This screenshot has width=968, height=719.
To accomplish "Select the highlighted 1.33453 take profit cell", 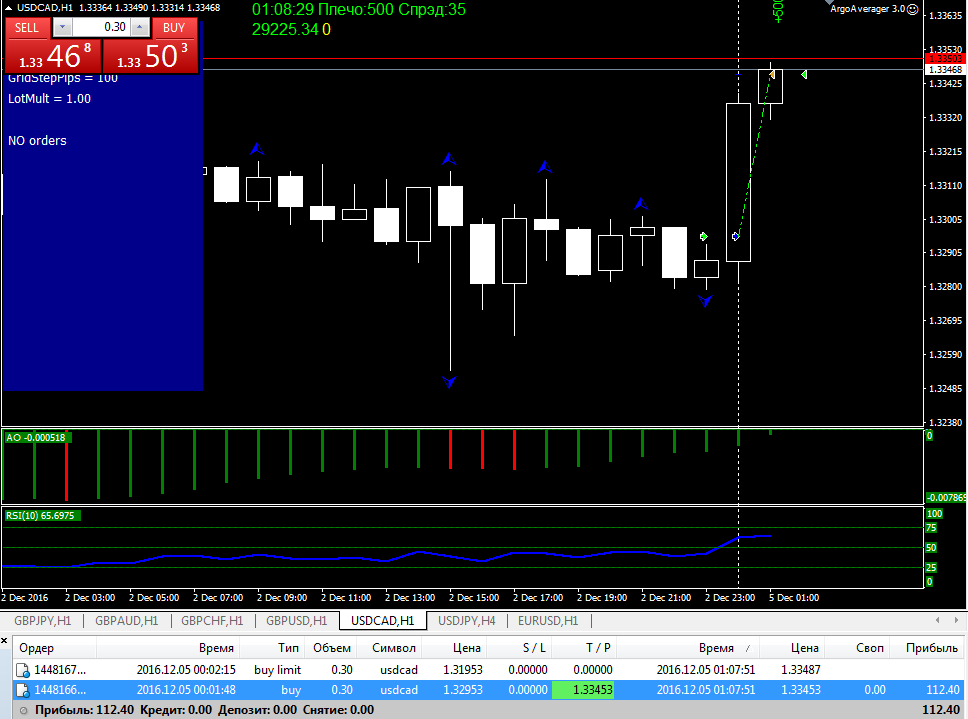I will pos(583,690).
